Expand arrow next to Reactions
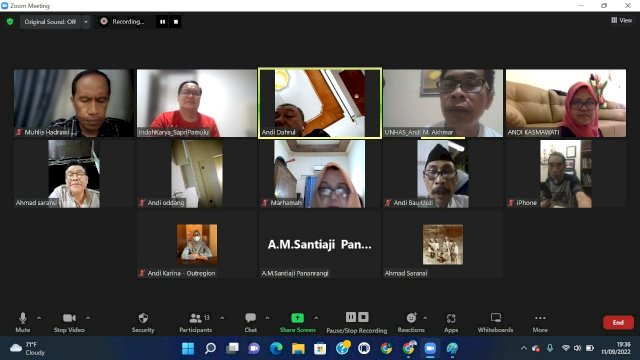Viewport: 640px width, 360px height. point(425,318)
